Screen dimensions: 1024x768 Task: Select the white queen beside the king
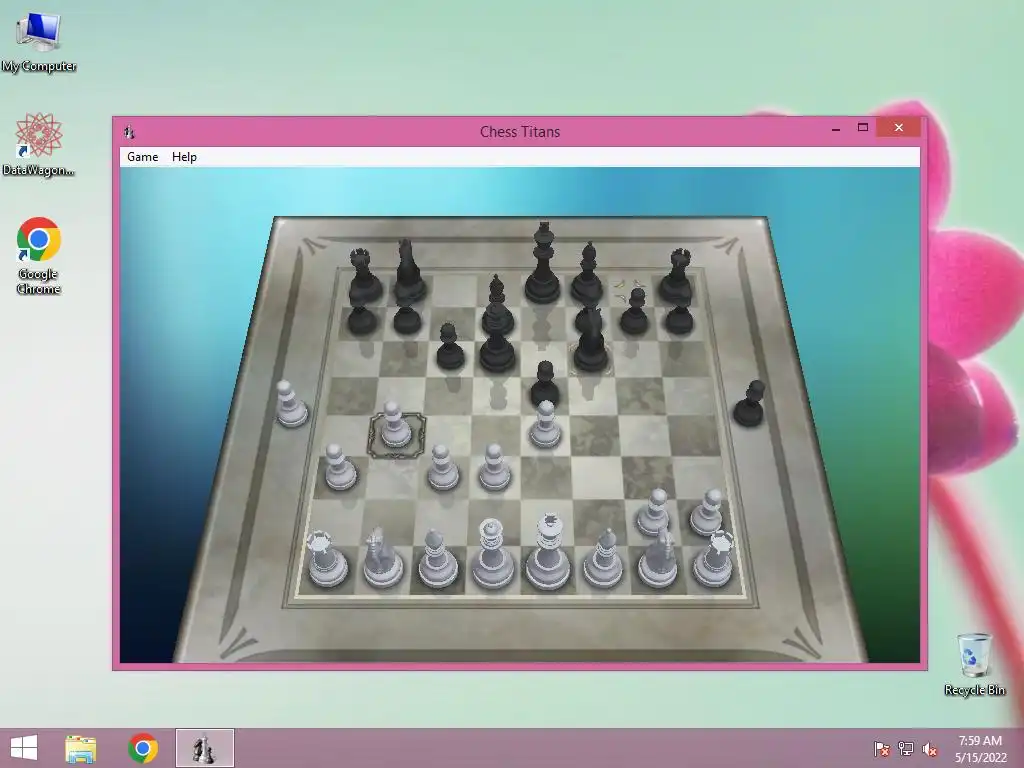(x=491, y=555)
